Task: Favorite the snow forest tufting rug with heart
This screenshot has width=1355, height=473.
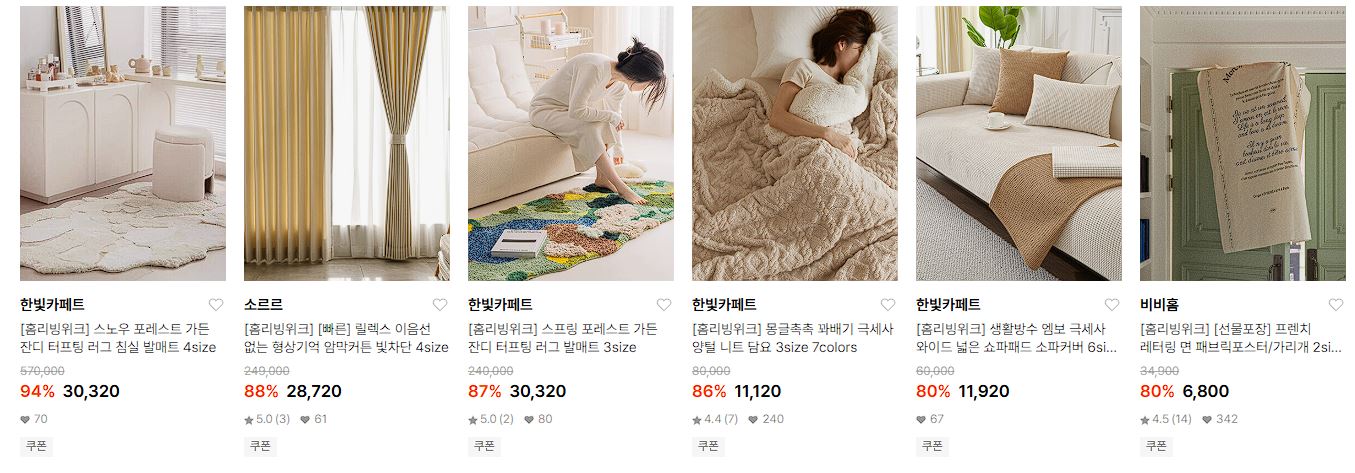Action: pyautogui.click(x=216, y=305)
